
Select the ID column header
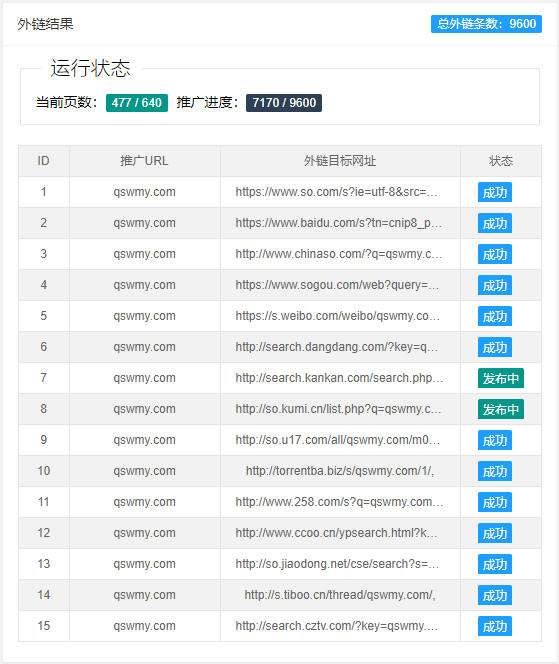(x=44, y=161)
